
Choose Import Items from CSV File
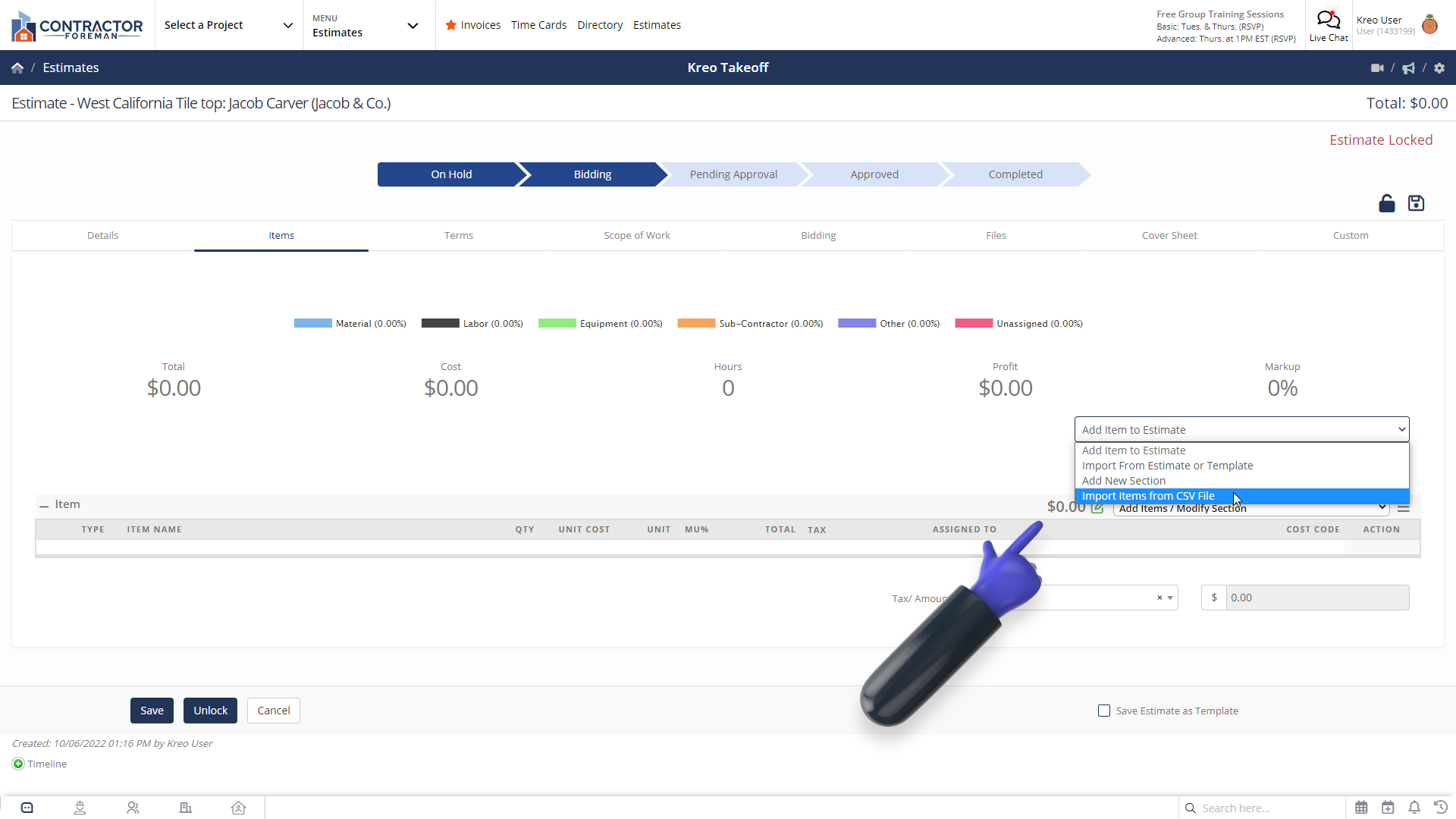tap(1241, 497)
